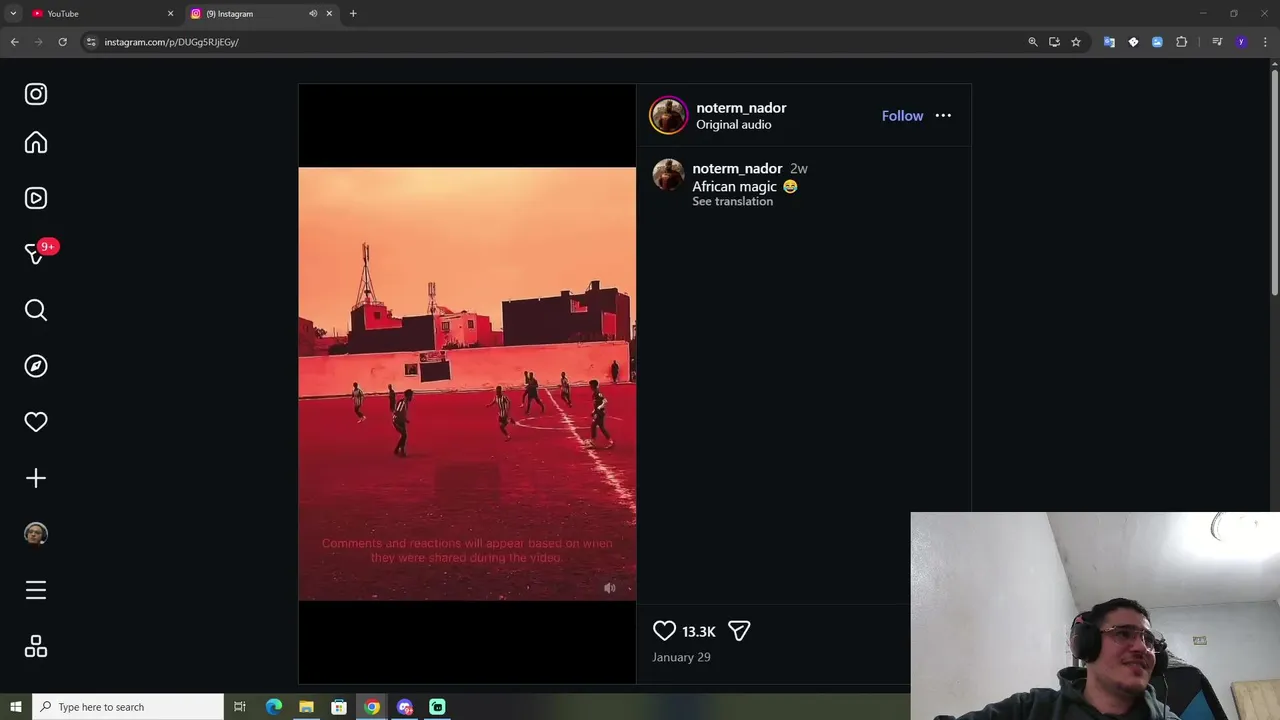Viewport: 1280px width, 720px height.
Task: Open noterm_nador username in the caption
Action: pyautogui.click(x=737, y=169)
